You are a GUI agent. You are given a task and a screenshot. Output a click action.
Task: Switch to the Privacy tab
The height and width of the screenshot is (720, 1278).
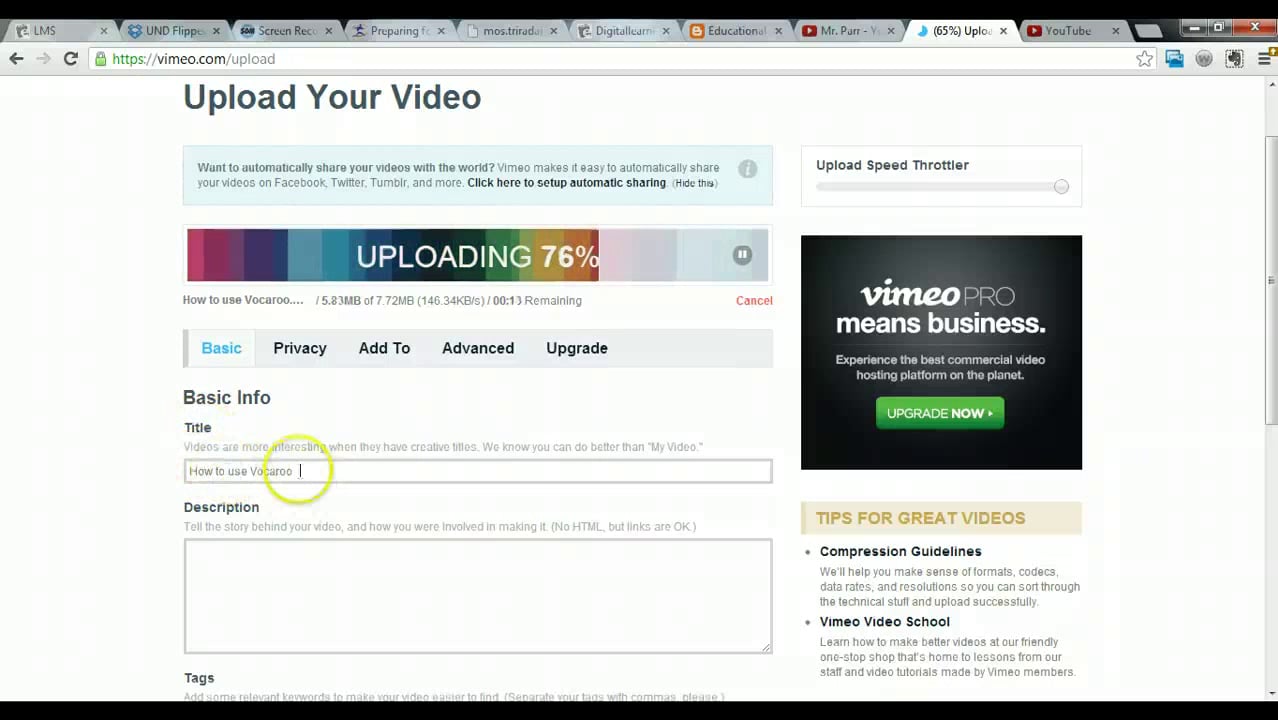tap(300, 348)
